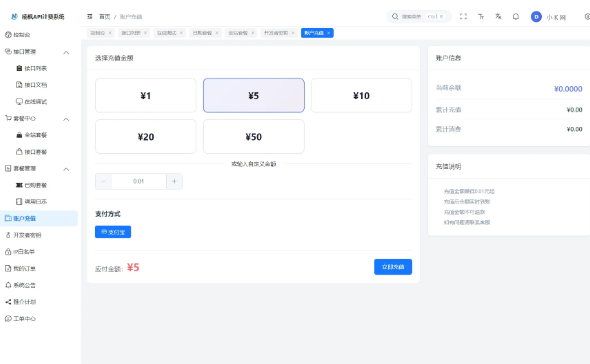Screen dimensions: 590x364
Task: Select the ¥1 recharge amount
Action: coord(146,96)
